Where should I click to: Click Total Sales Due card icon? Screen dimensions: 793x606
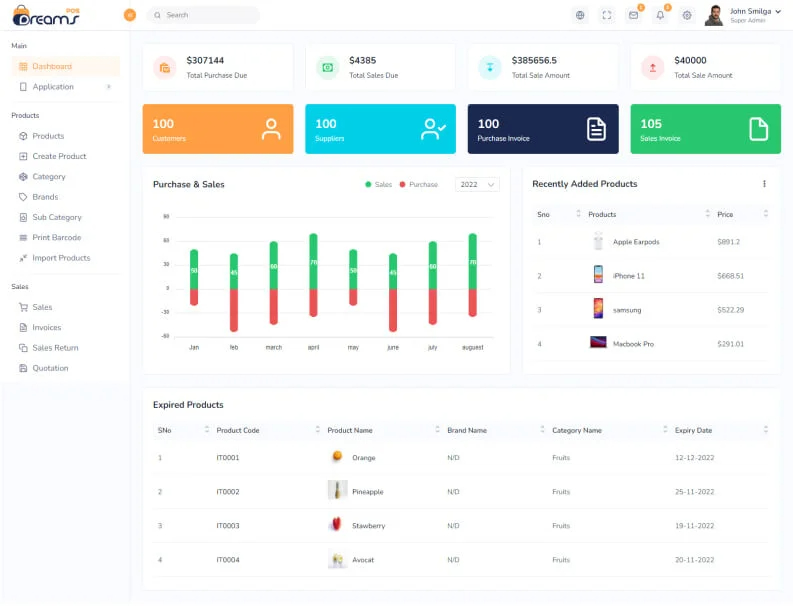[328, 68]
